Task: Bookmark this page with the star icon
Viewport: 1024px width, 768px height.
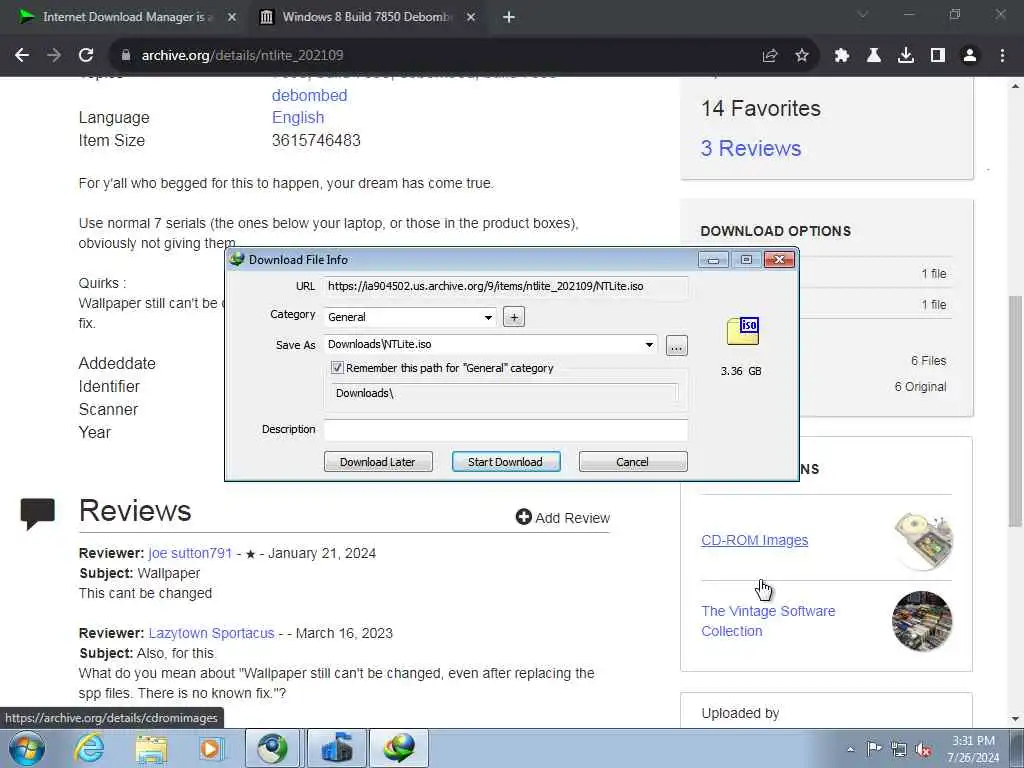Action: 802,56
